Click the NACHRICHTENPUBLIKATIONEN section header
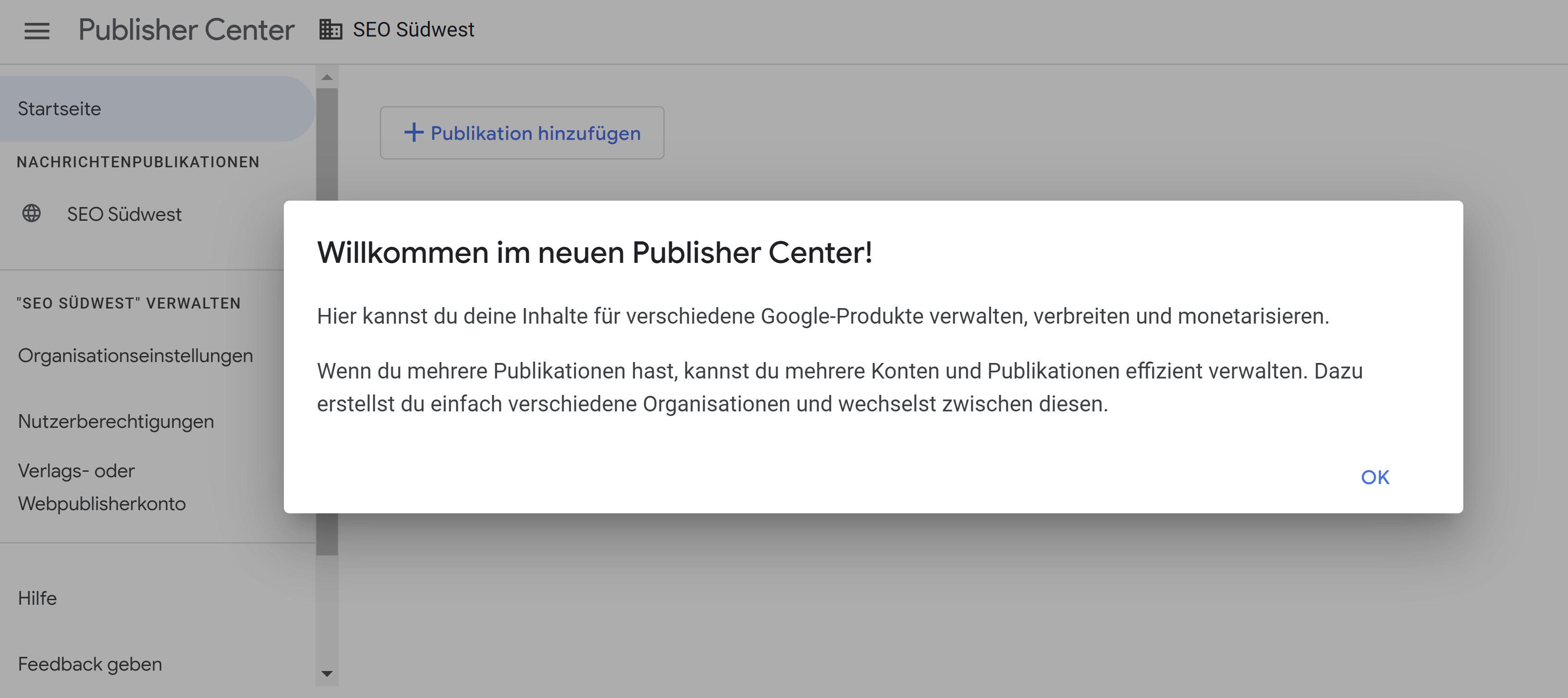The width and height of the screenshot is (1568, 698). pyautogui.click(x=137, y=162)
